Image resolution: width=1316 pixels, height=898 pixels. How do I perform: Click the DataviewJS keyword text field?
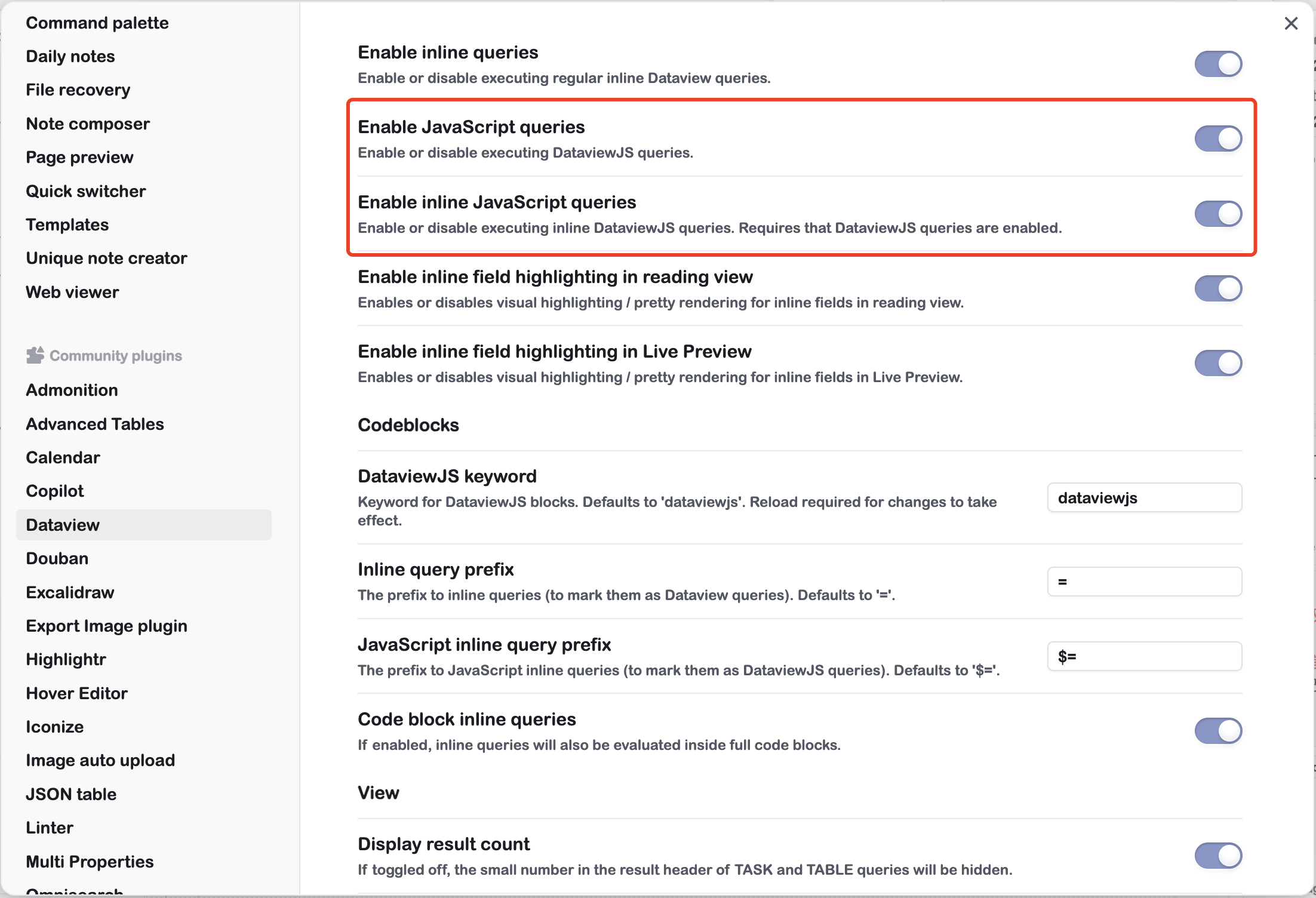click(x=1144, y=498)
